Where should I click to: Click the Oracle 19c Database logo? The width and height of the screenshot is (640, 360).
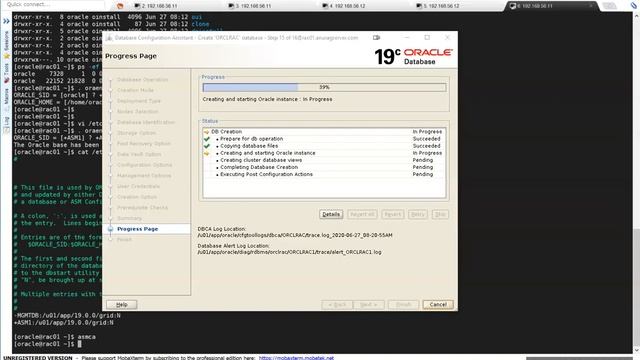tap(413, 57)
